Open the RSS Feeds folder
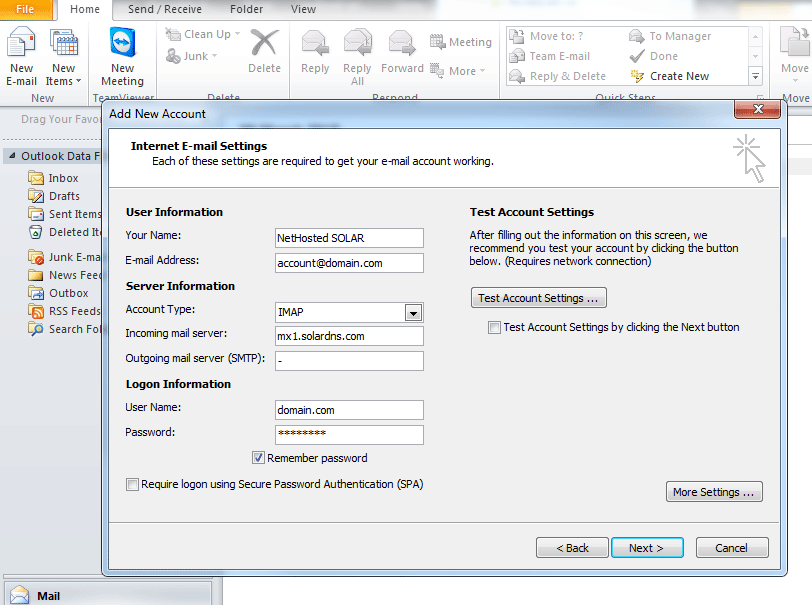 point(65,311)
